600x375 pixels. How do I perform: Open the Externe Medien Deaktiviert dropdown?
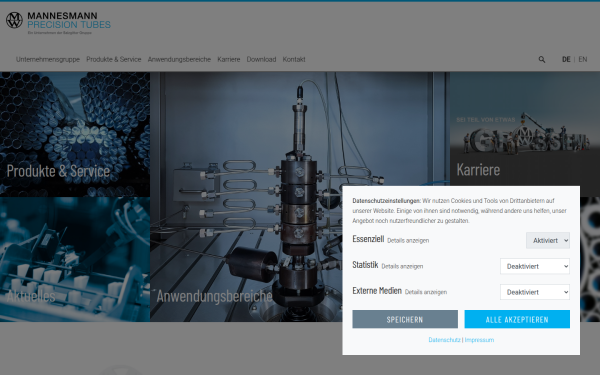(535, 292)
